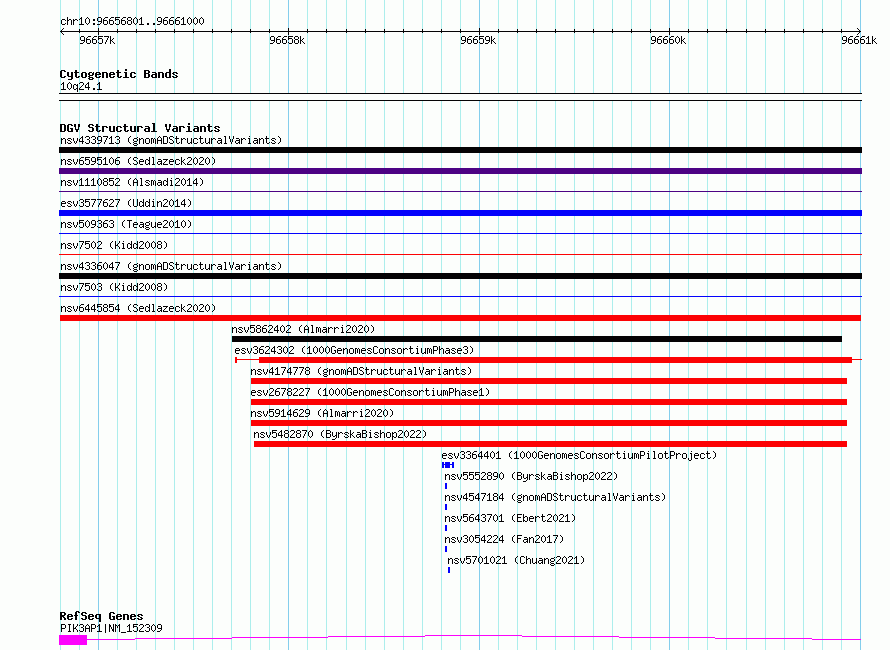890x650 pixels.
Task: Click the Cytogenetic Bands track title
Action: point(119,74)
